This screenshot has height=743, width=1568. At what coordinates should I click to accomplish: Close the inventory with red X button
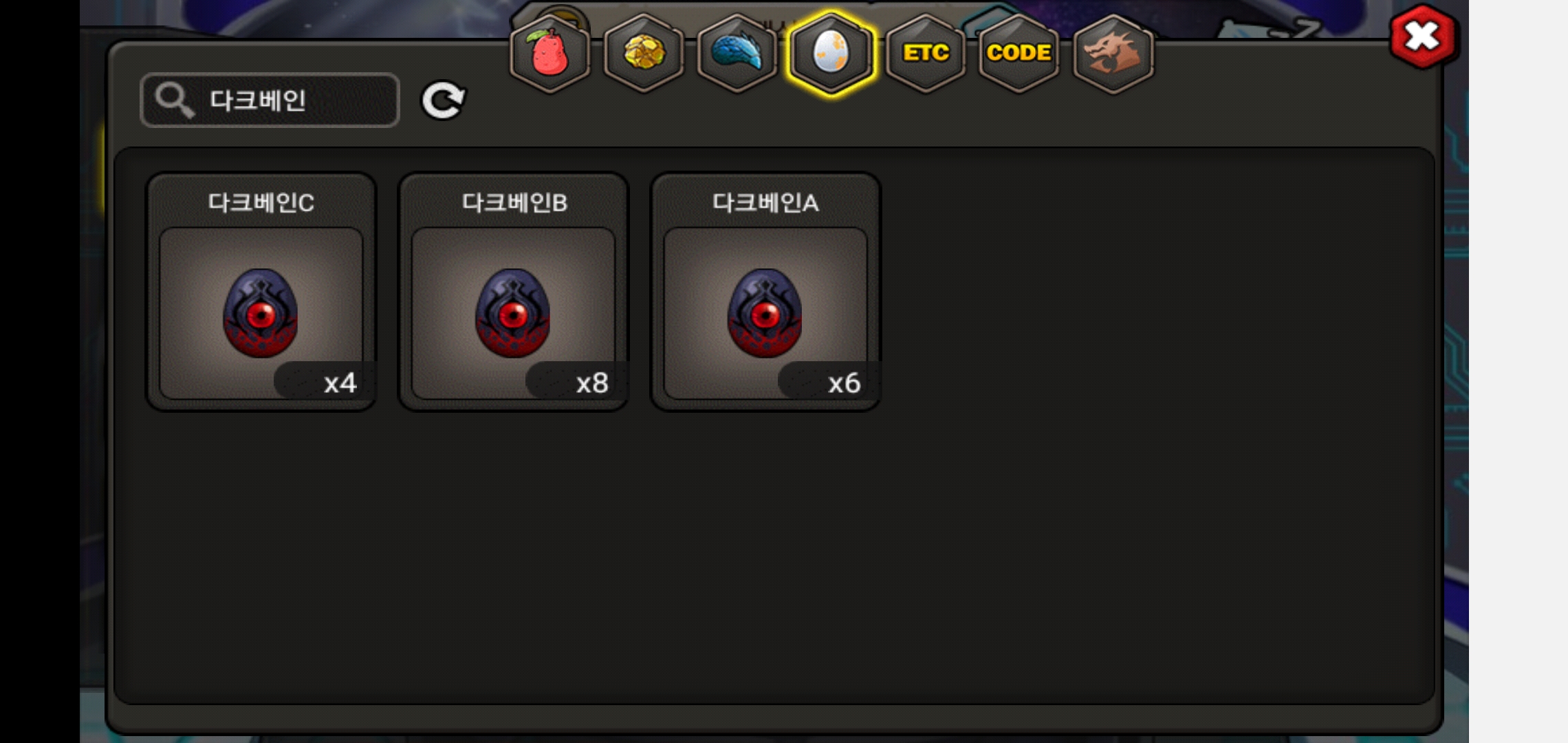click(x=1422, y=36)
